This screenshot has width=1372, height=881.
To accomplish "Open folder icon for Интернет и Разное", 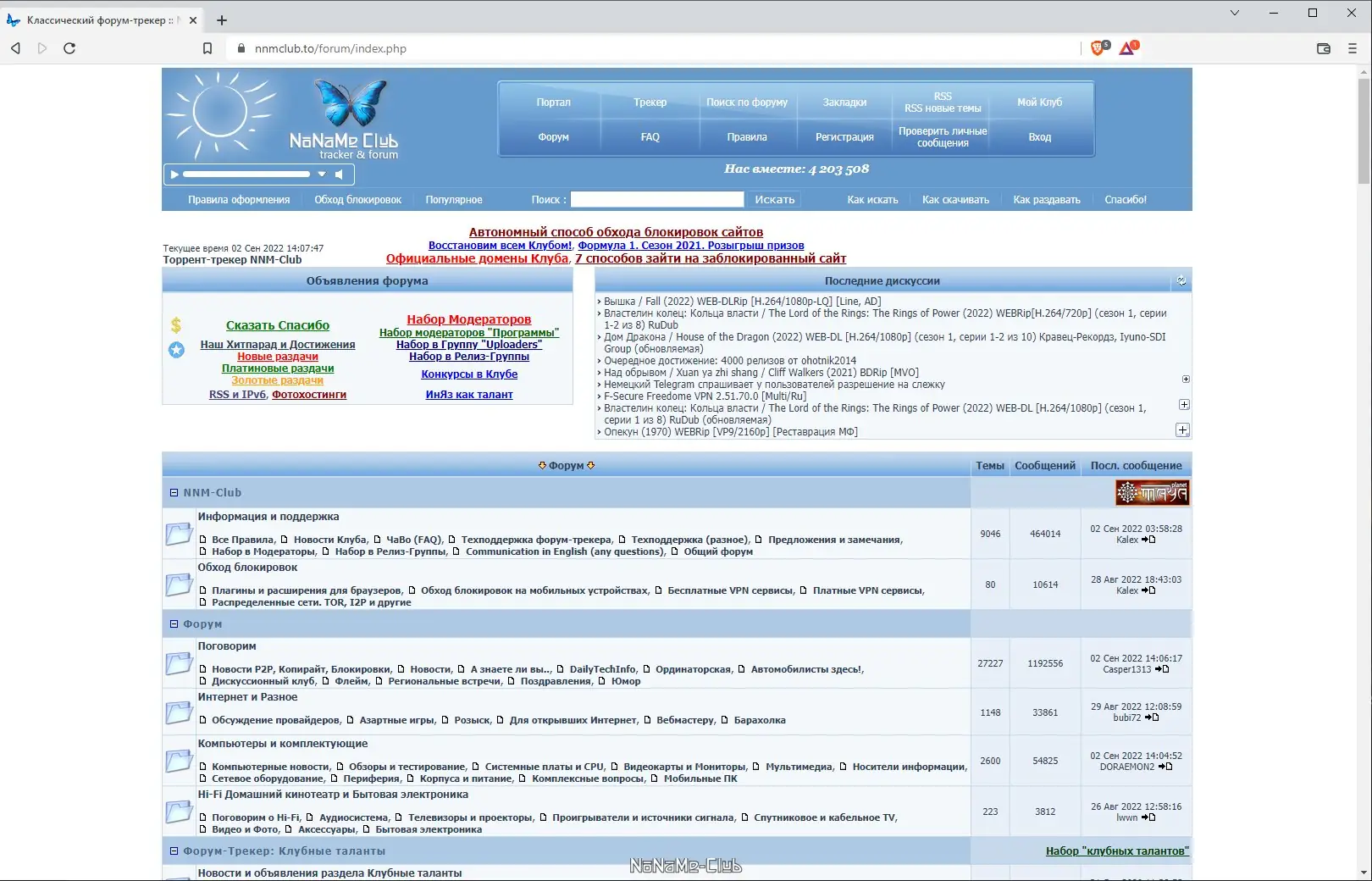I will (179, 712).
